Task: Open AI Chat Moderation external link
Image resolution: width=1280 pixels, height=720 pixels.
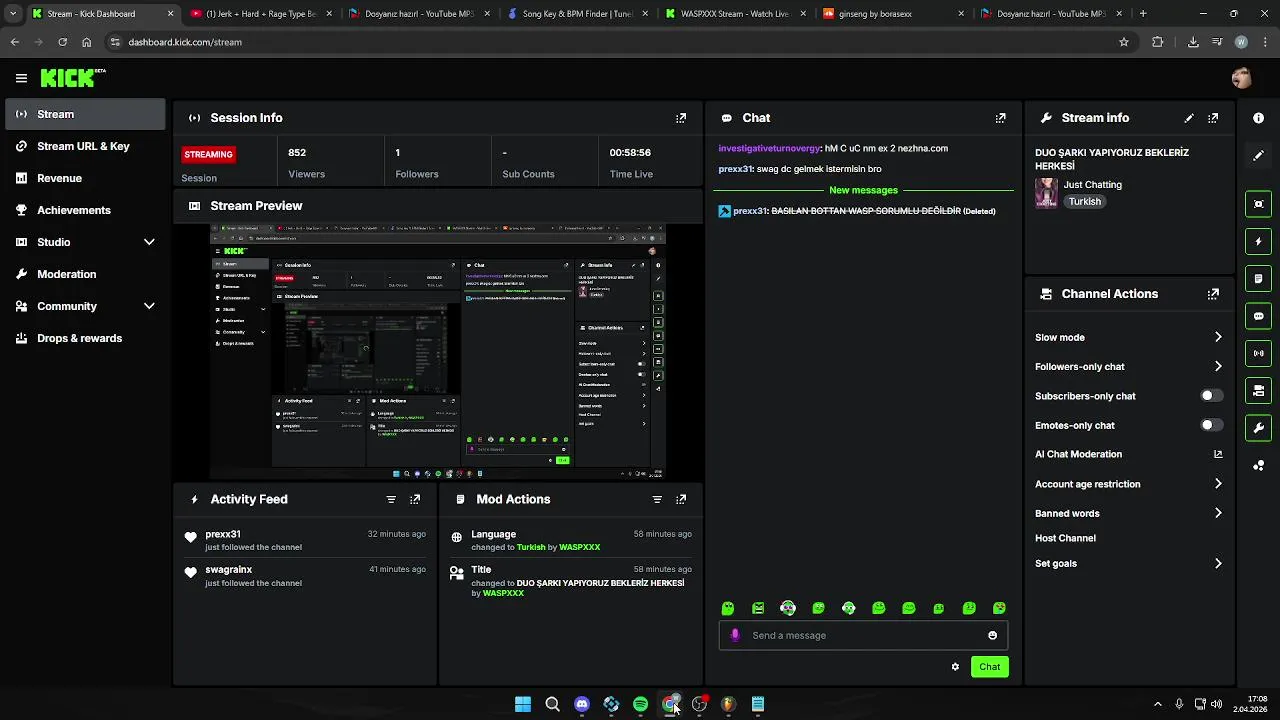Action: coord(1218,454)
